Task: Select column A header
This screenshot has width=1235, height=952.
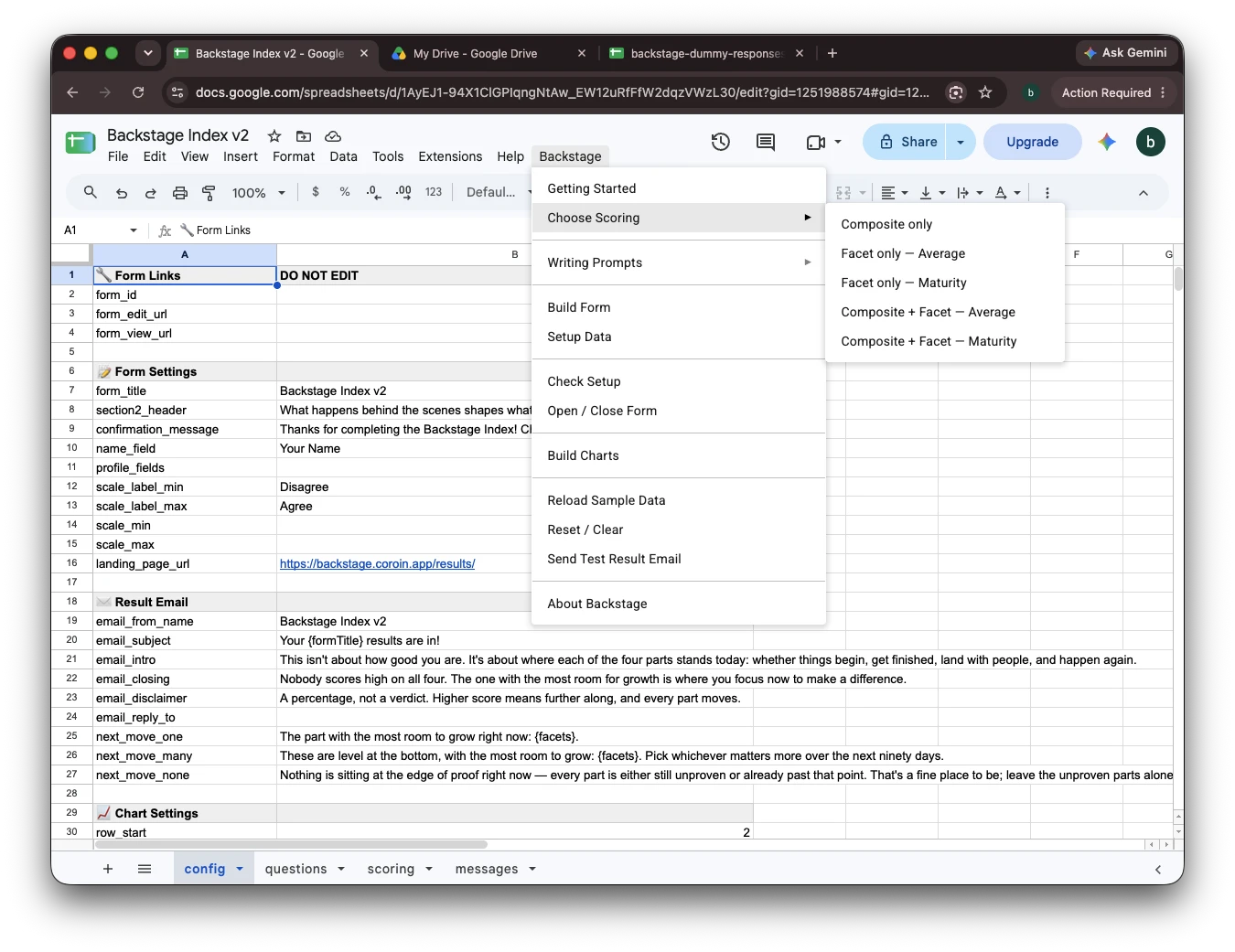Action: [185, 254]
